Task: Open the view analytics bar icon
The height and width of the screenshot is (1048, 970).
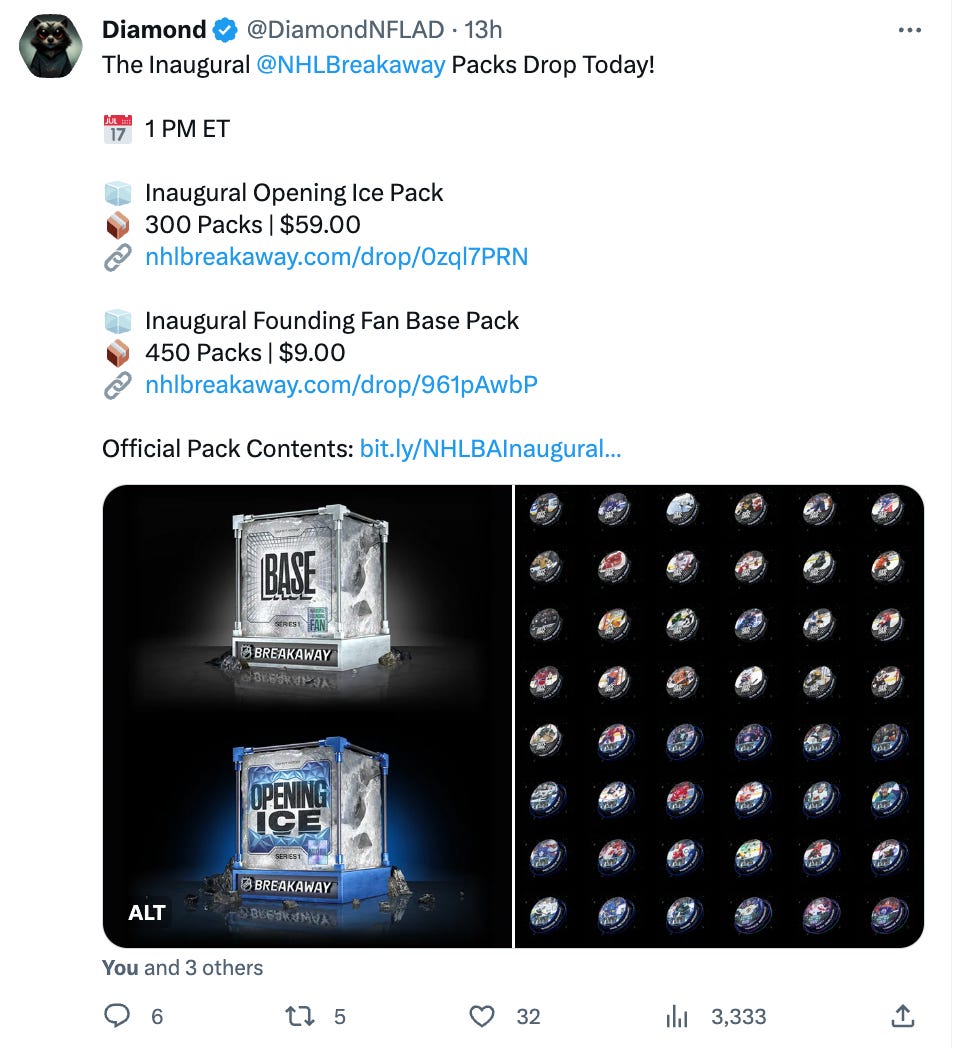Action: click(677, 1017)
